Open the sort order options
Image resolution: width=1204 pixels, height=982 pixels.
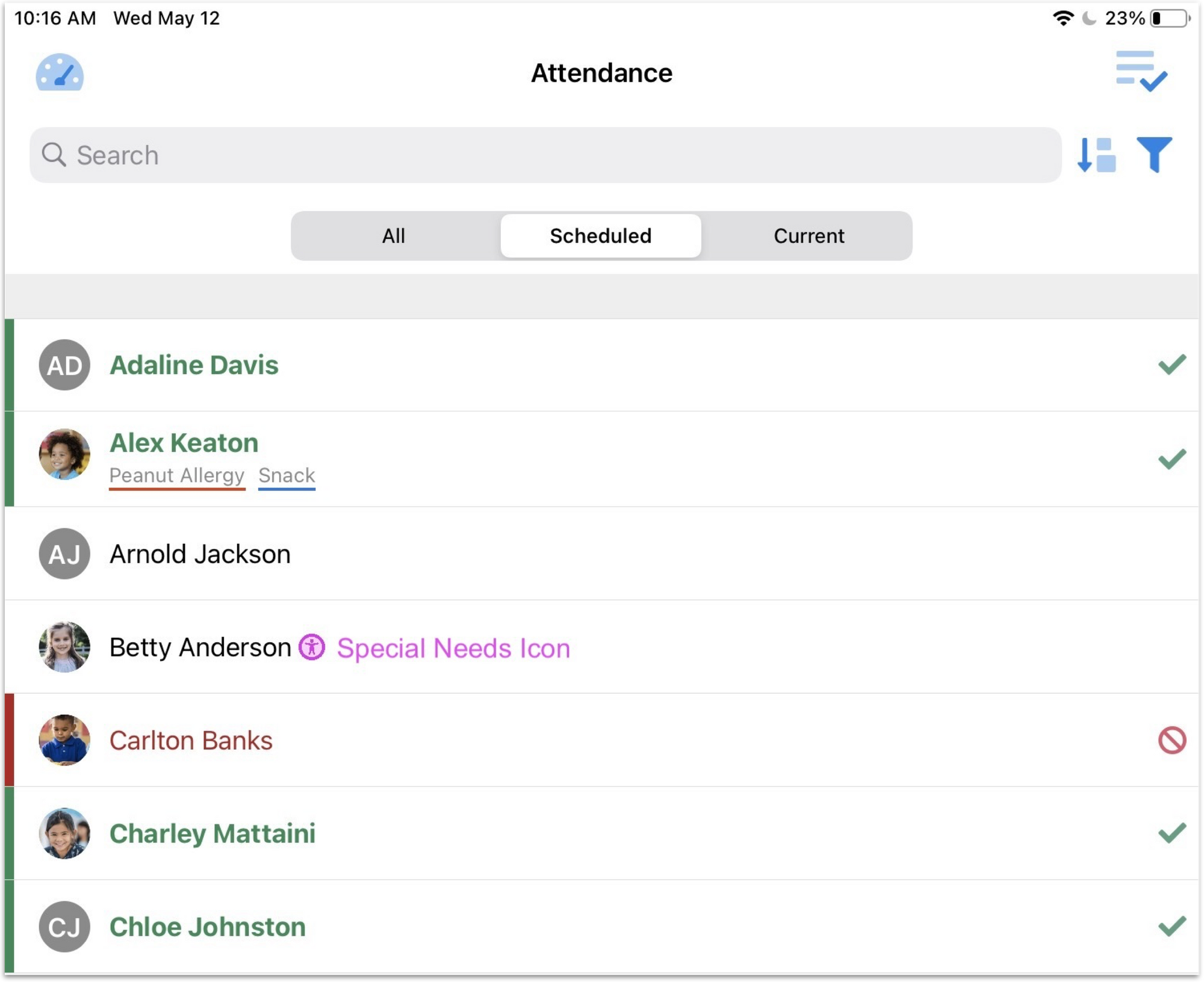(1096, 155)
